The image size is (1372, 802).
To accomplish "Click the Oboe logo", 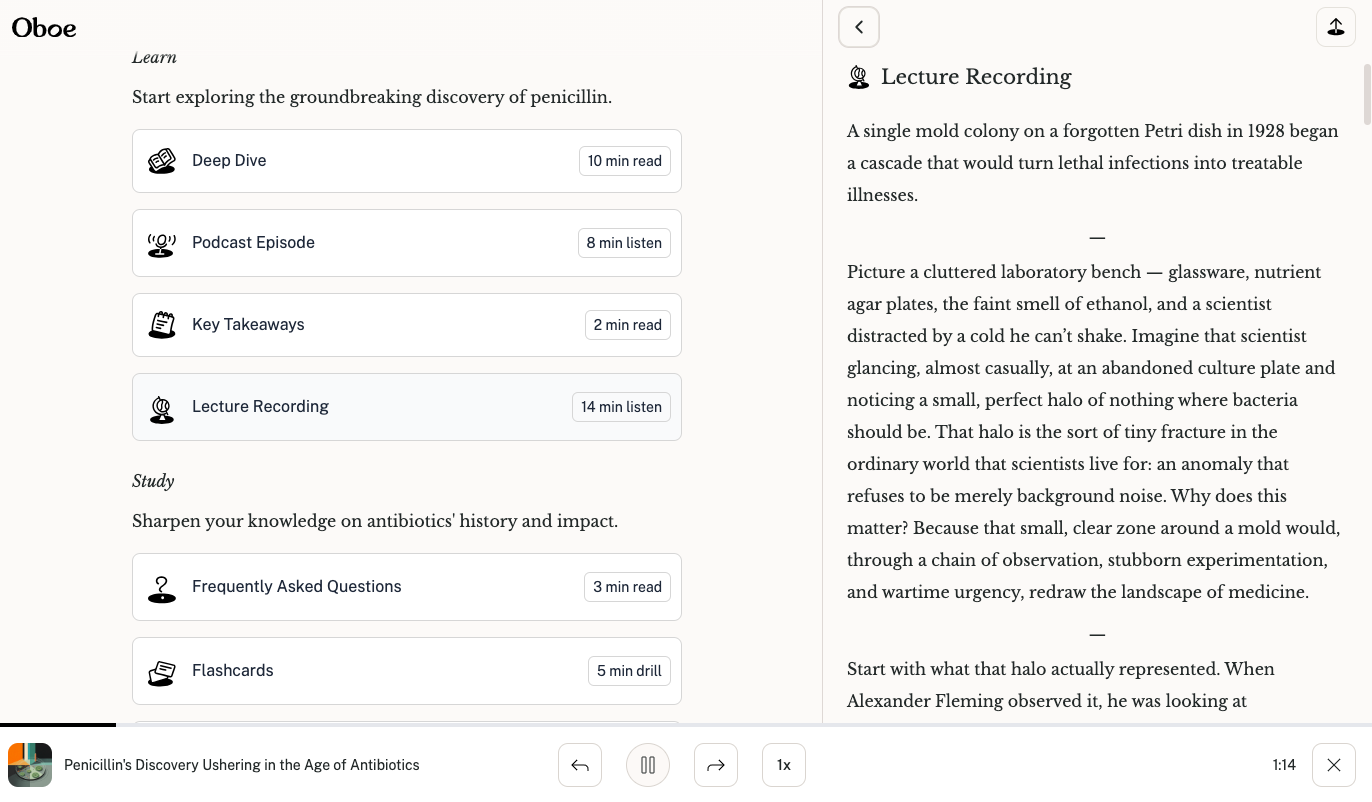I will coord(44,28).
